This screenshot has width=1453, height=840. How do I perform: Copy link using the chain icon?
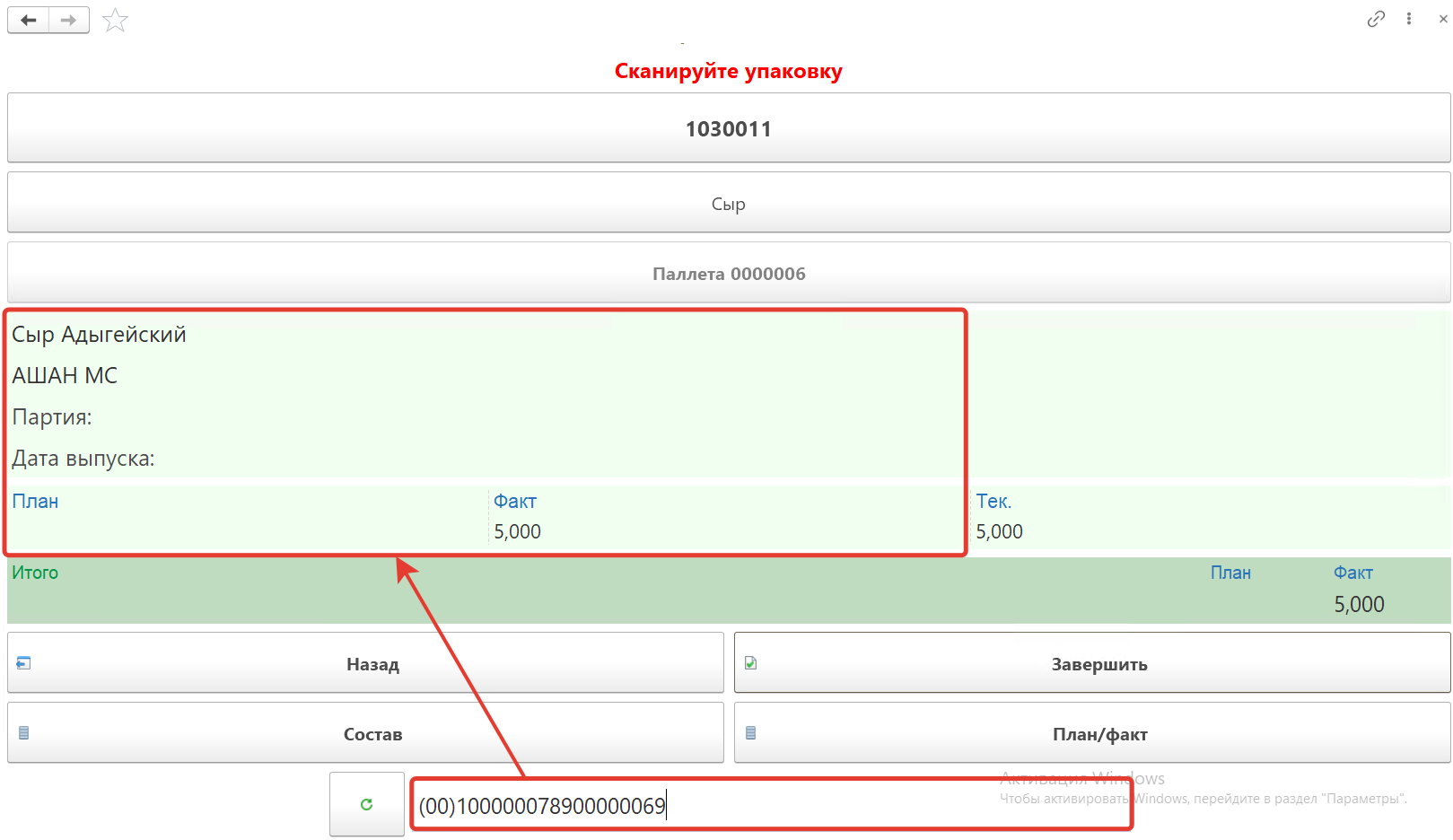(1375, 19)
